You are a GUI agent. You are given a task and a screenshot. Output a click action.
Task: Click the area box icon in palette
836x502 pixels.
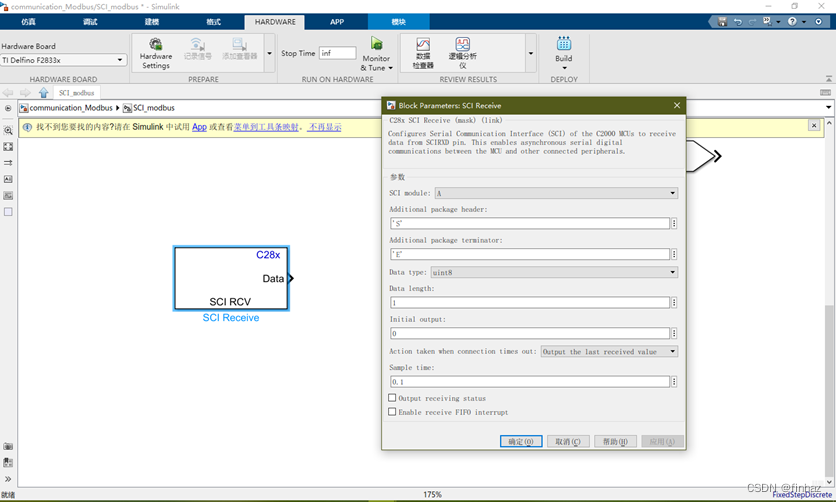pos(8,212)
